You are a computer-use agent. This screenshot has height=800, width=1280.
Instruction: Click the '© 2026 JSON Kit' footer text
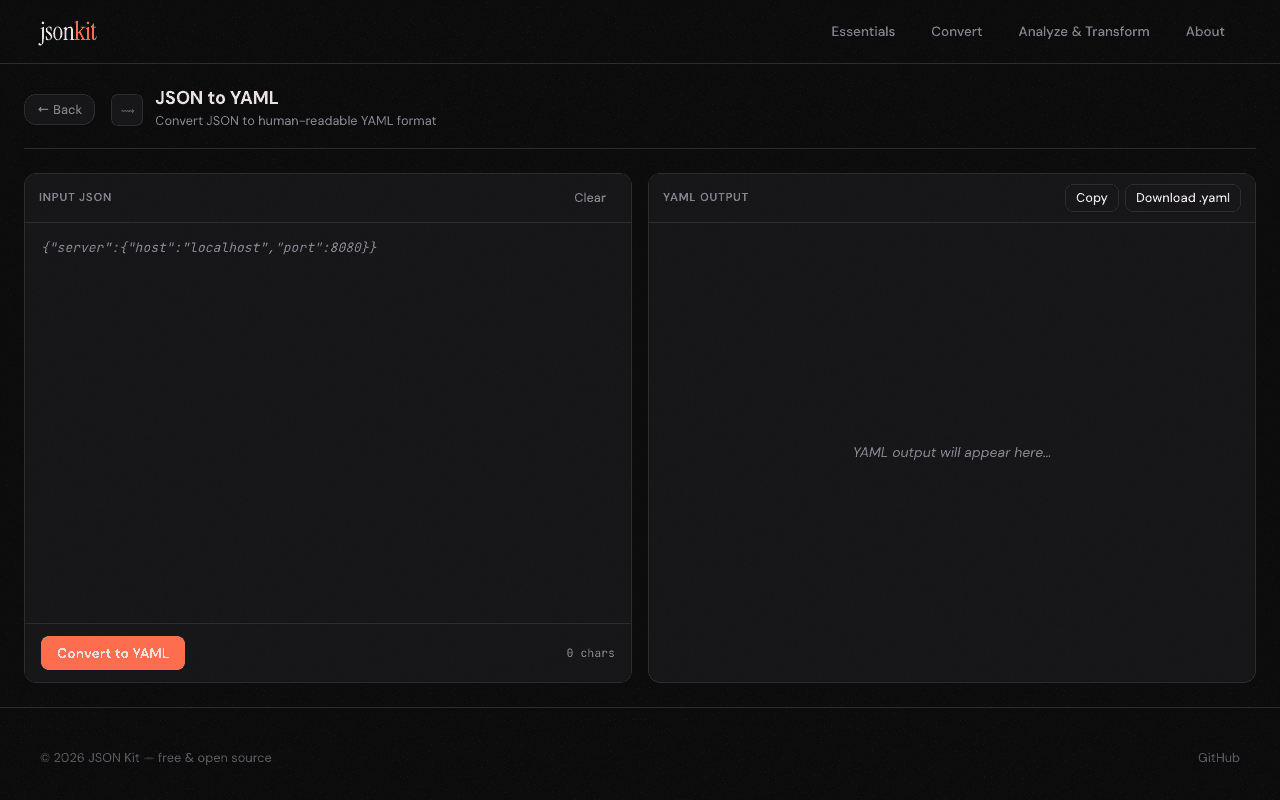156,758
